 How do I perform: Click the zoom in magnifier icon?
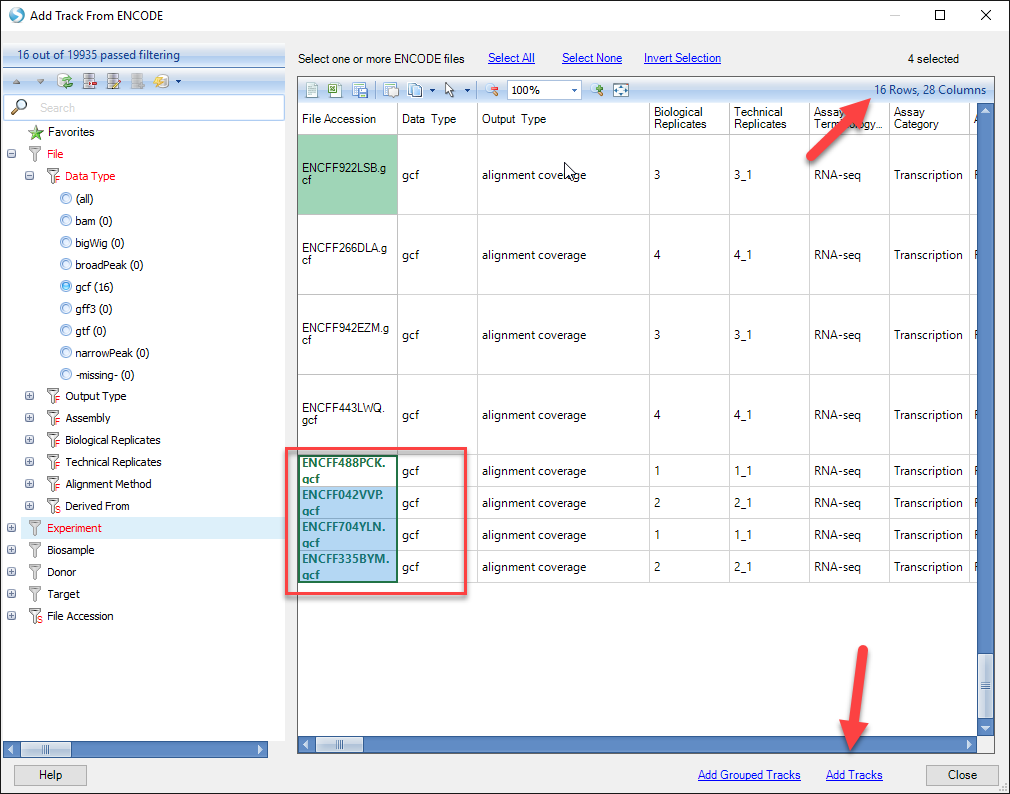point(597,90)
